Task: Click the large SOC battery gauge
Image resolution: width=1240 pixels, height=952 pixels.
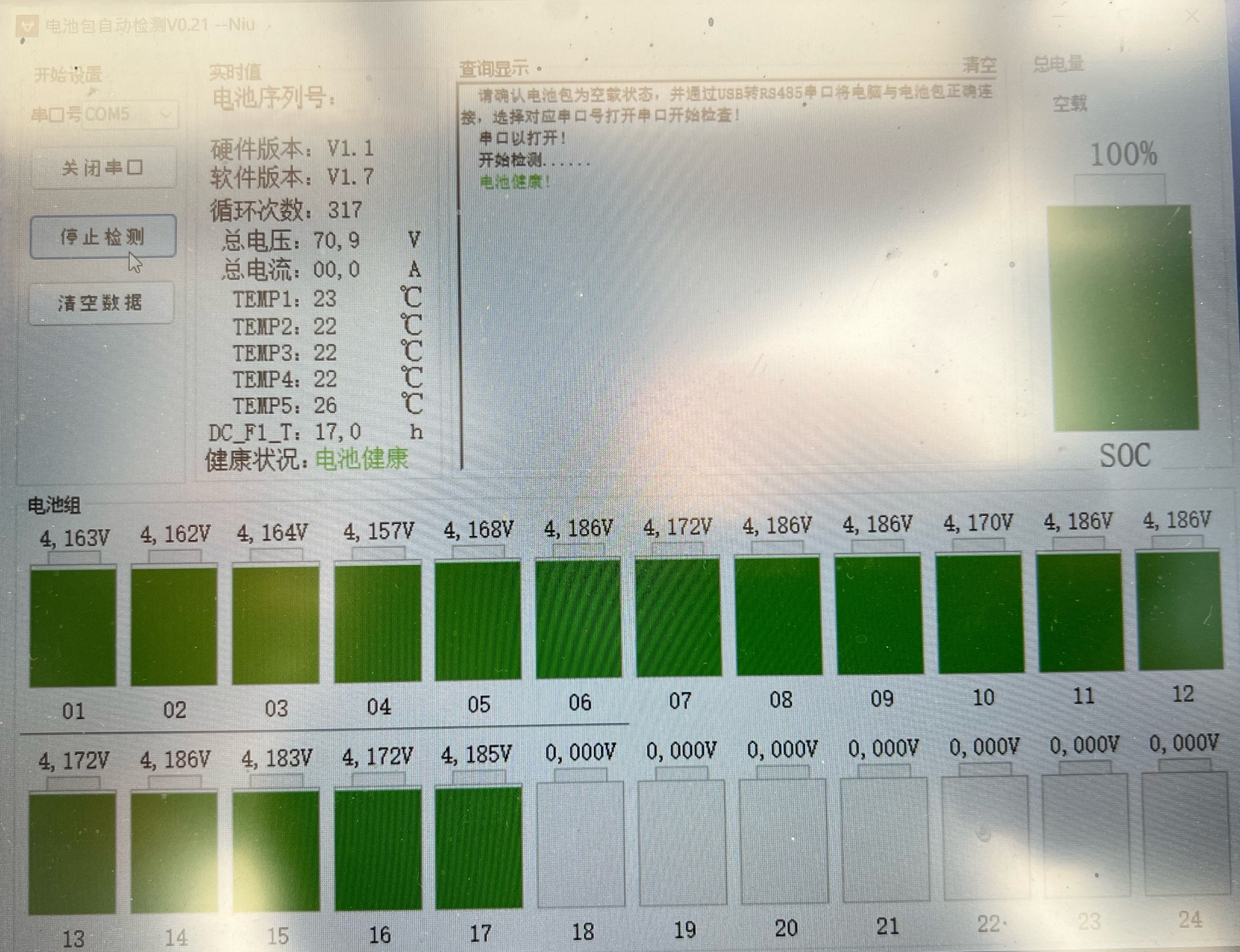Action: coord(1125,317)
